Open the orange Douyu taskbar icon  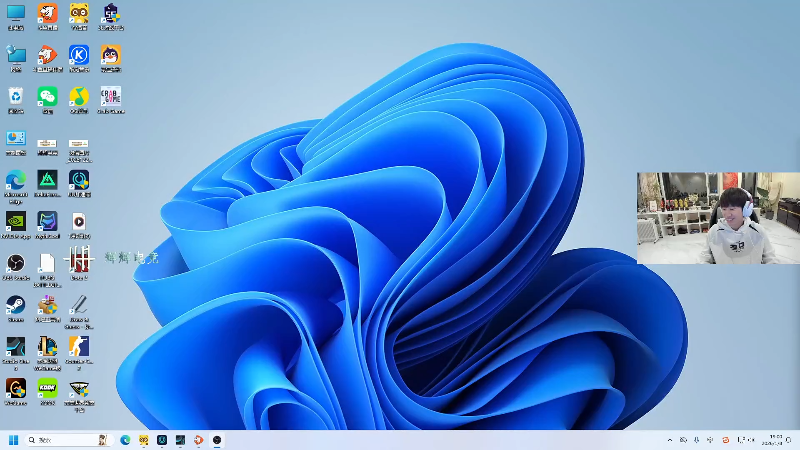198,440
